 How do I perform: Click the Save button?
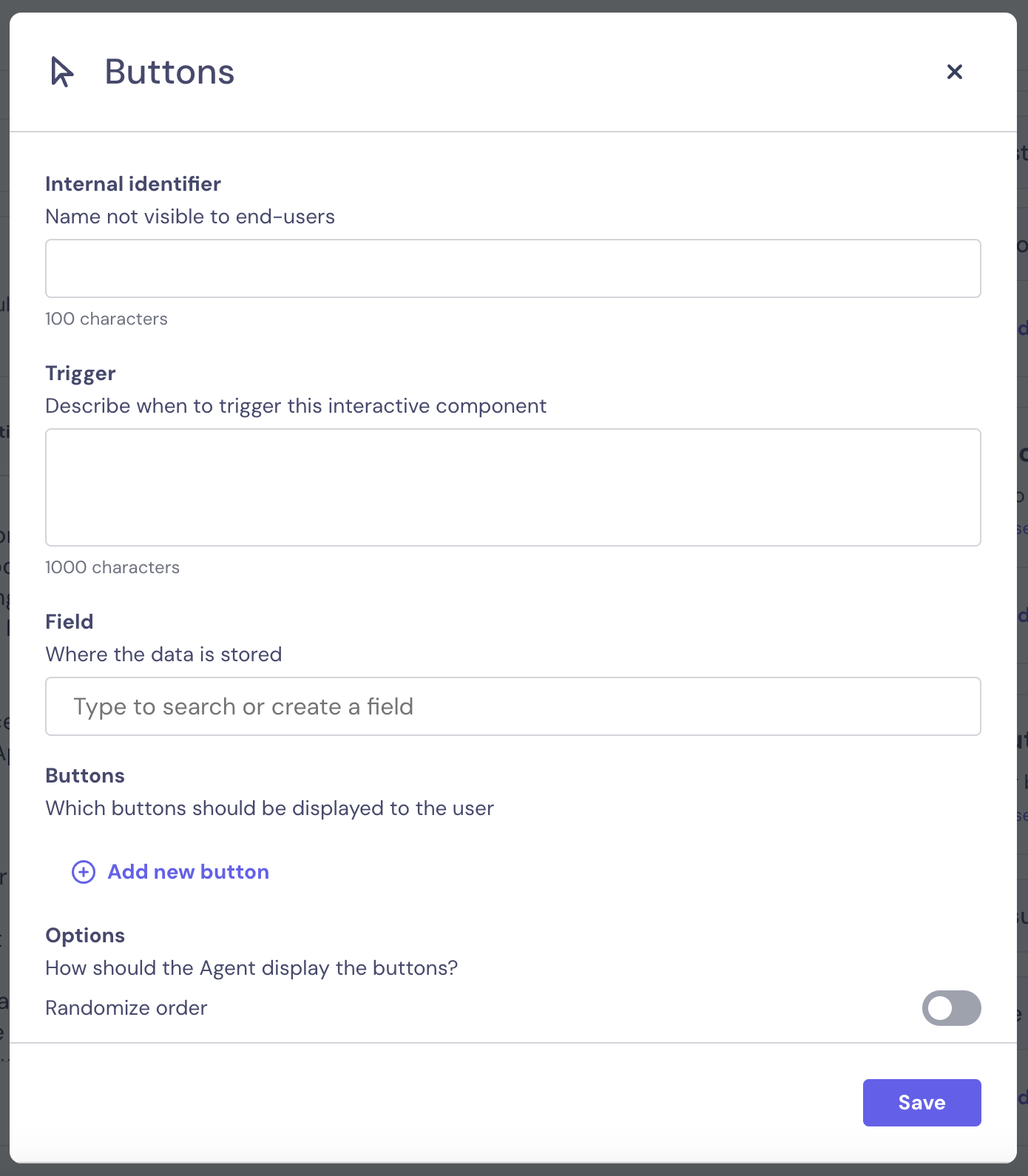pyautogui.click(x=922, y=1103)
